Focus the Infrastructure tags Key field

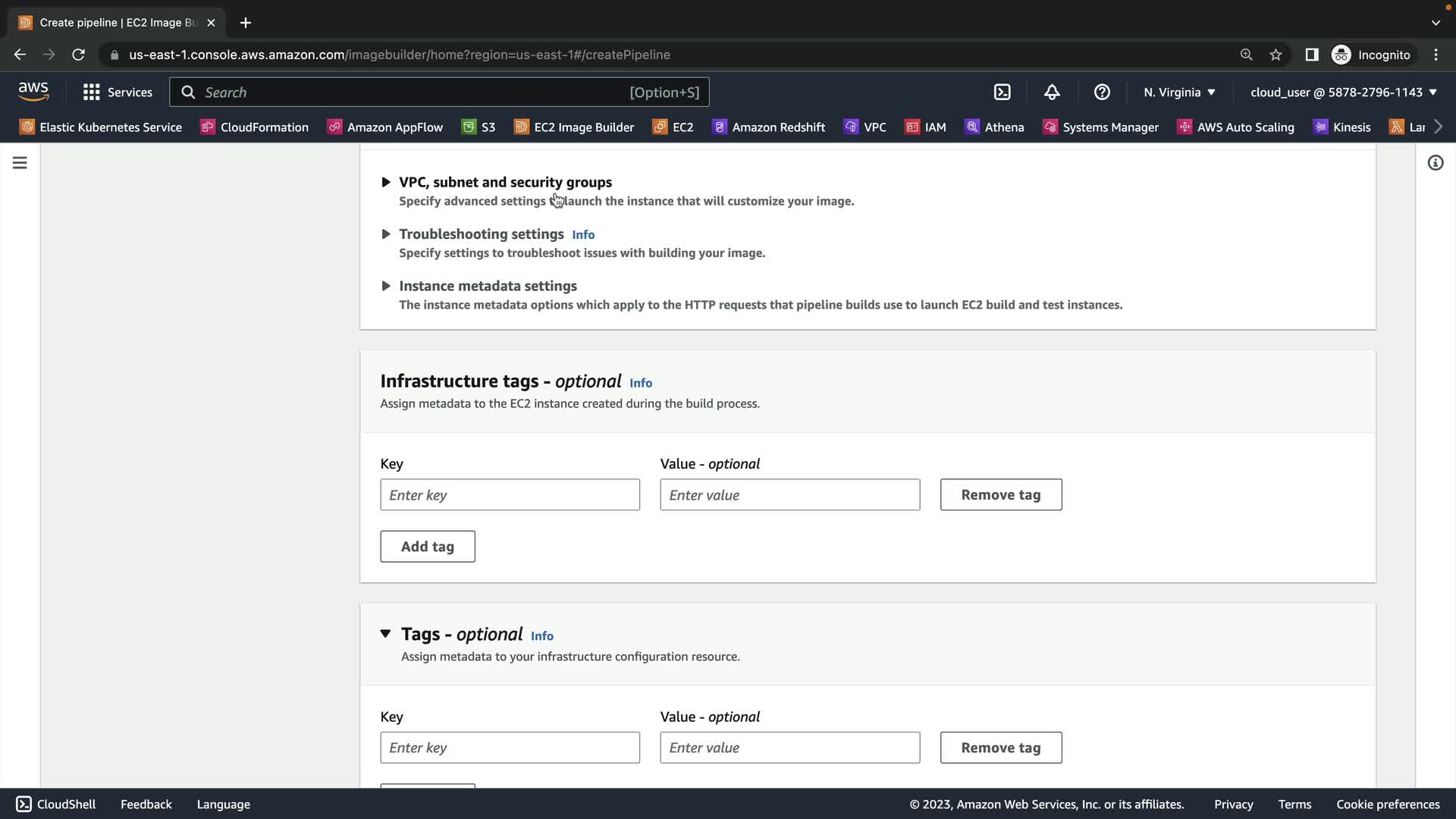[x=510, y=494]
